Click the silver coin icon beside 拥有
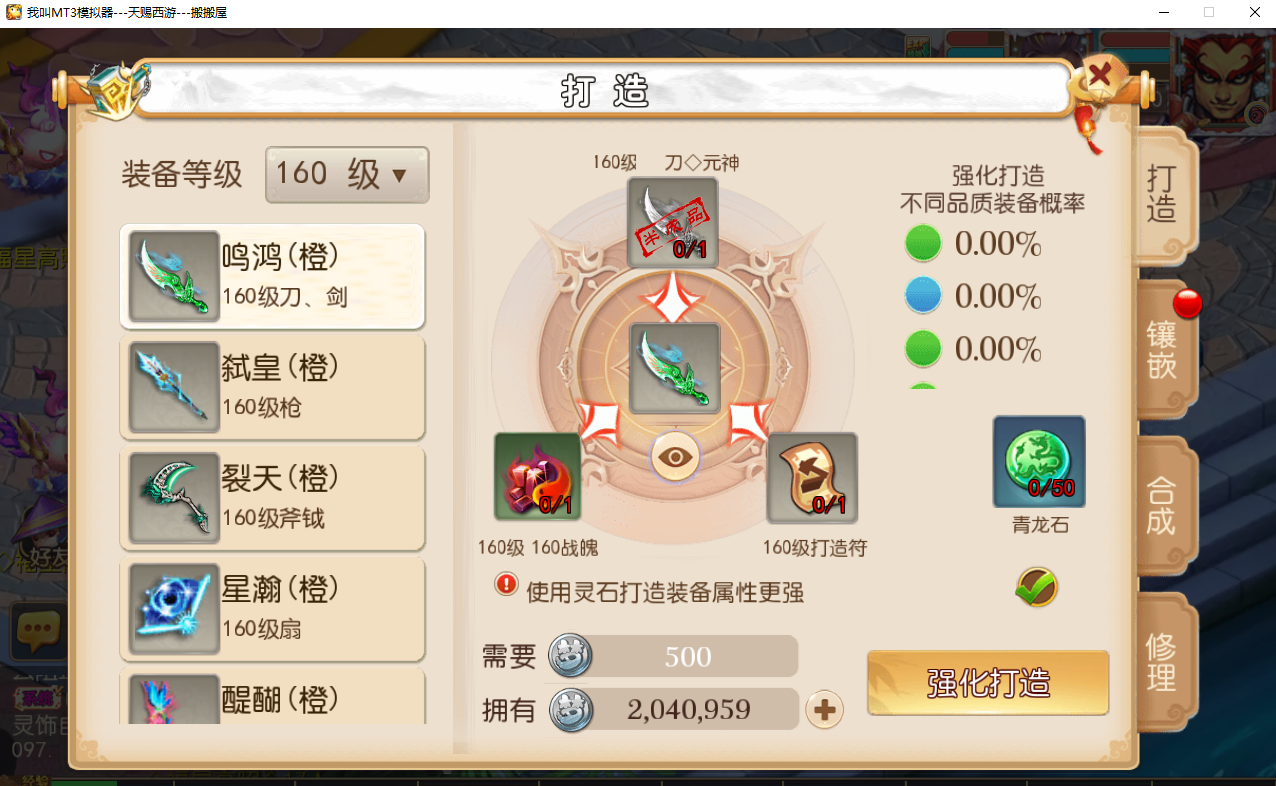1276x786 pixels. coord(572,710)
